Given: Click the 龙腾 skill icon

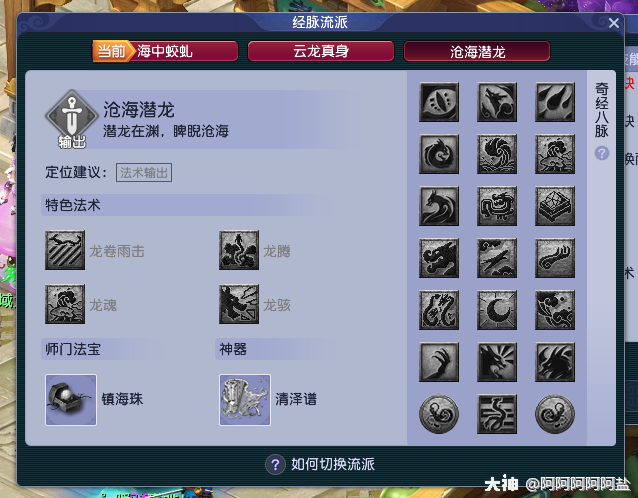Looking at the screenshot, I should [x=239, y=250].
